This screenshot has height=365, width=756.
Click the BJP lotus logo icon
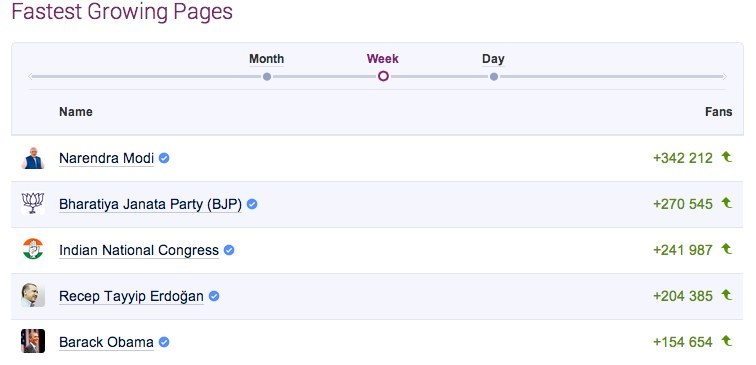pos(33,204)
